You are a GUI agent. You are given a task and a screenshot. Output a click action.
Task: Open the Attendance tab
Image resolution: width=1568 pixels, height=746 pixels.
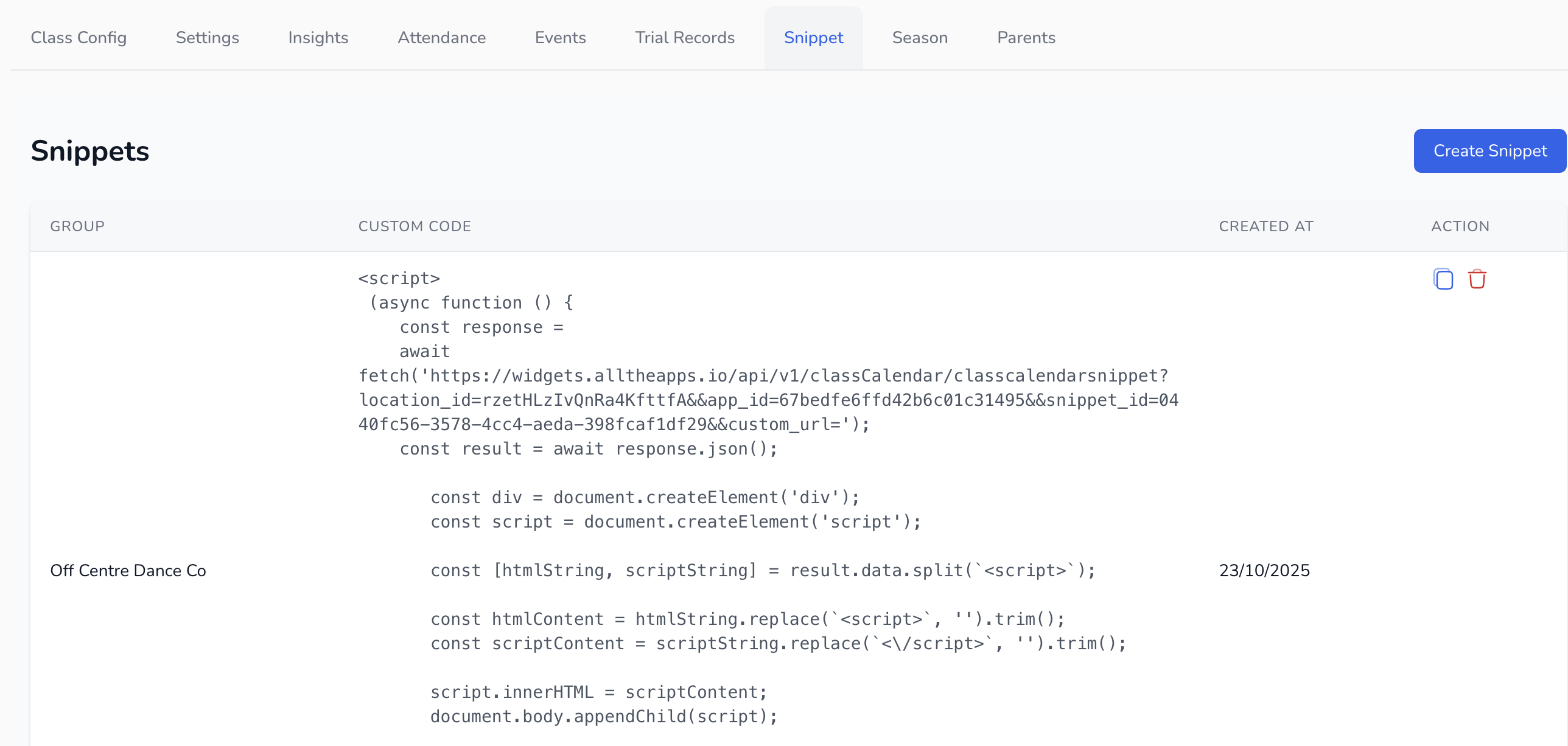pos(441,38)
